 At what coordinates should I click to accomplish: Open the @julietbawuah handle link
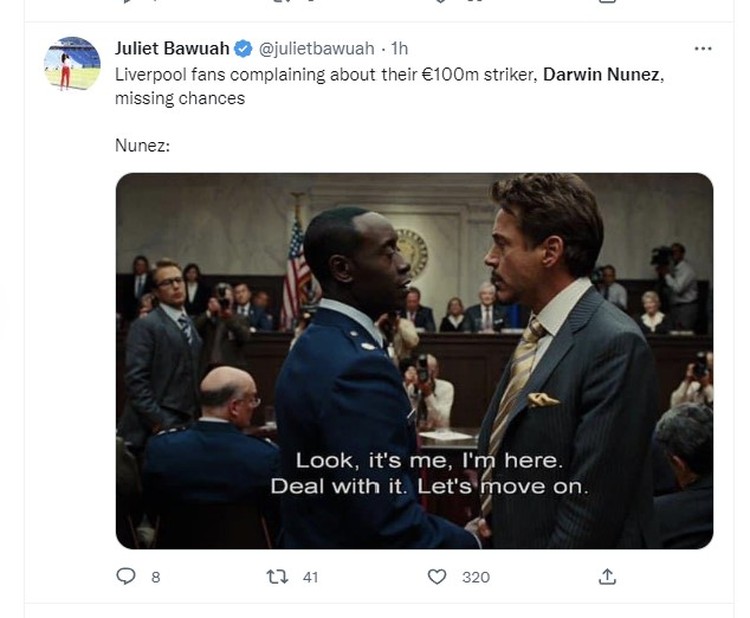[317, 48]
